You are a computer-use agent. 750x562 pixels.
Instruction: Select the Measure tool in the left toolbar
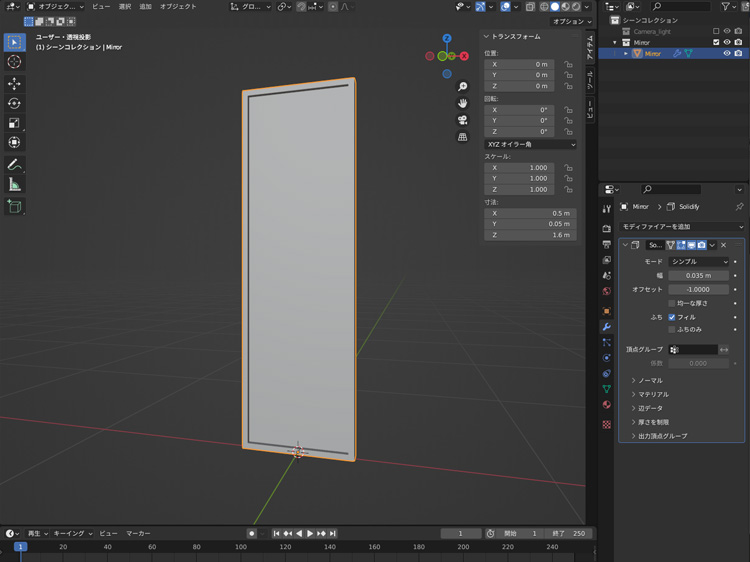coord(14,184)
